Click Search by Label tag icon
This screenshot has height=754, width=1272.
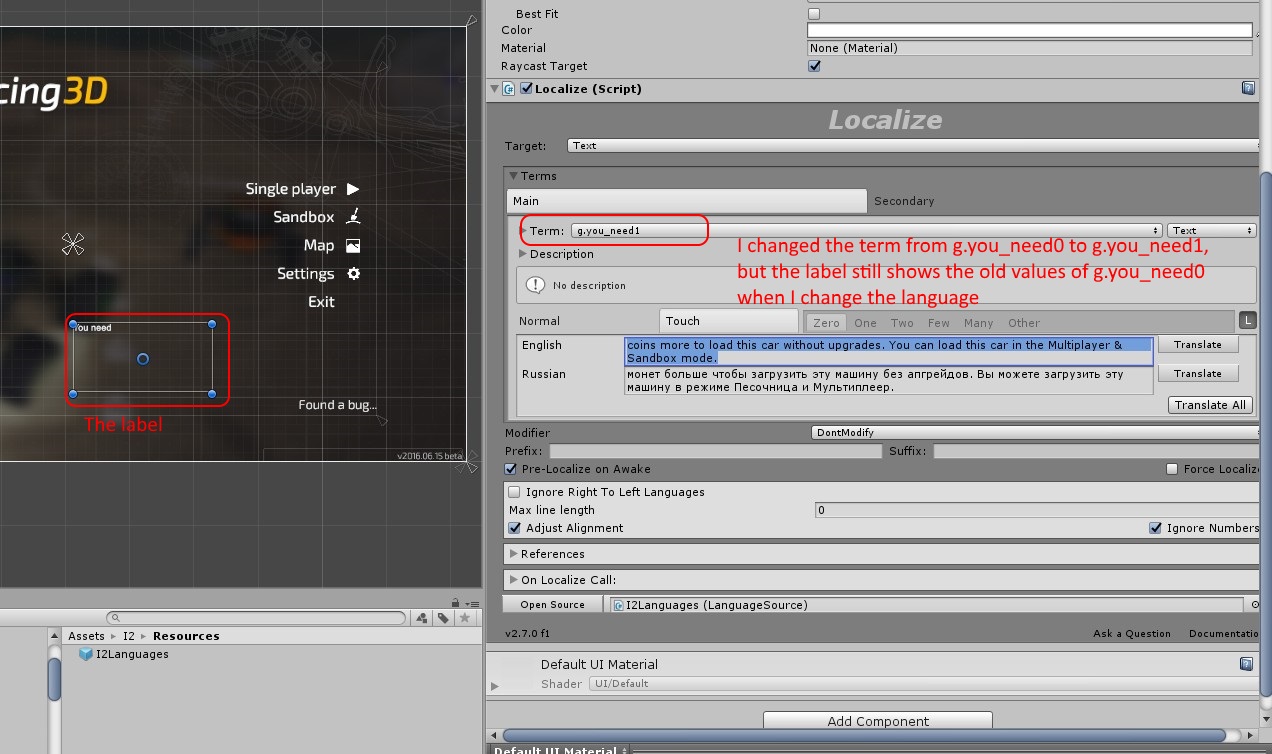coord(443,618)
